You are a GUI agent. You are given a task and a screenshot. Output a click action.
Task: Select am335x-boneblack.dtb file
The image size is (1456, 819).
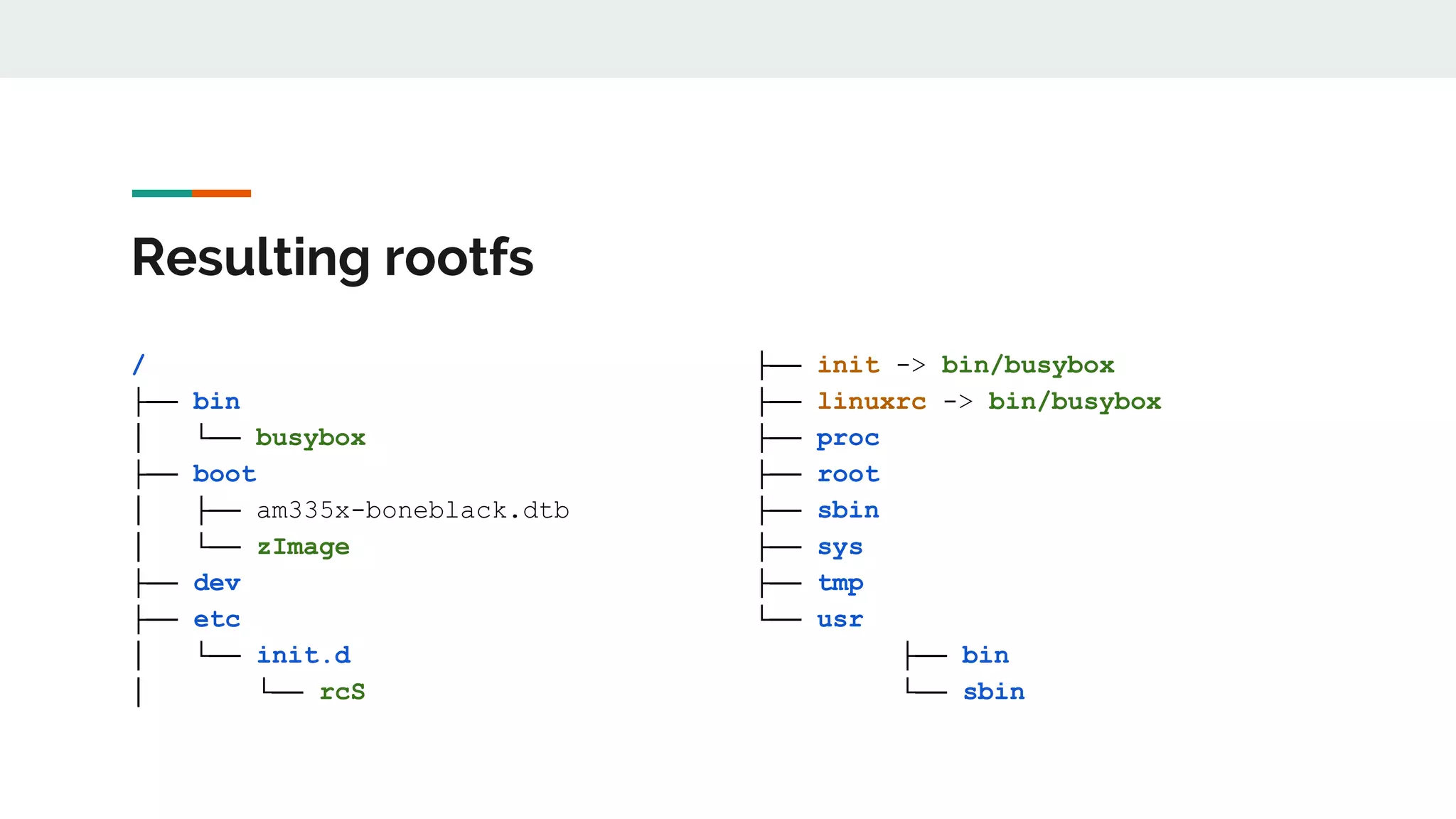click(412, 510)
